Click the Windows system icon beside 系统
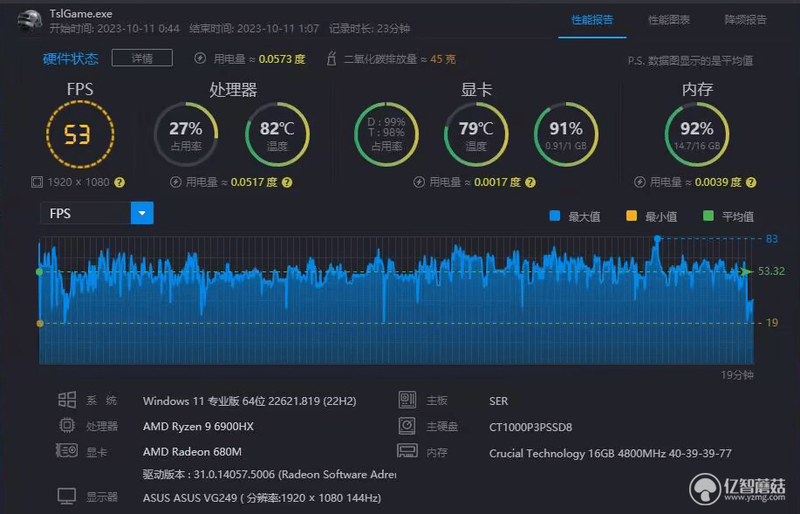The height and width of the screenshot is (514, 800). point(67,400)
